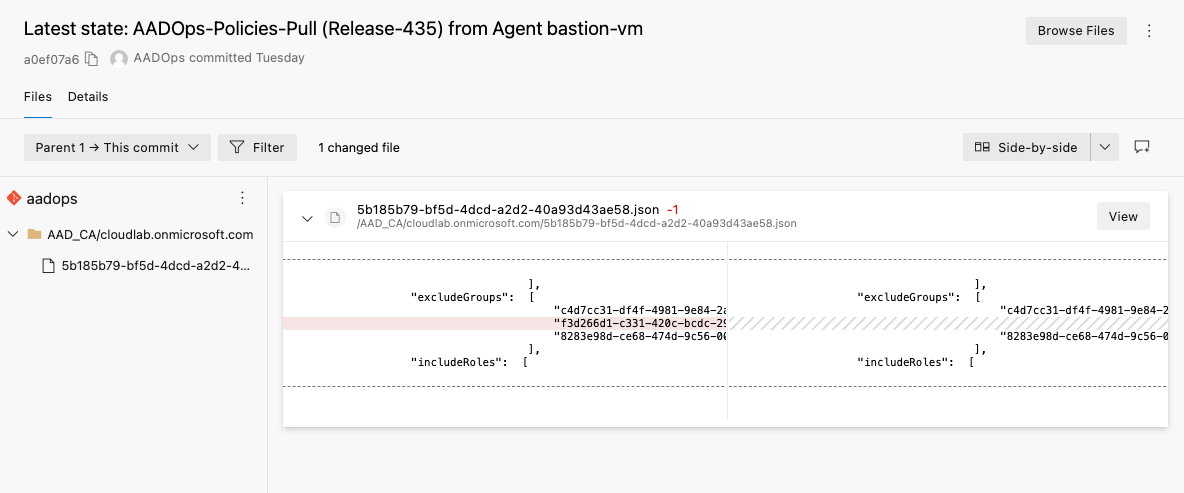Click the Filter button
The image size is (1184, 493).
(x=257, y=147)
